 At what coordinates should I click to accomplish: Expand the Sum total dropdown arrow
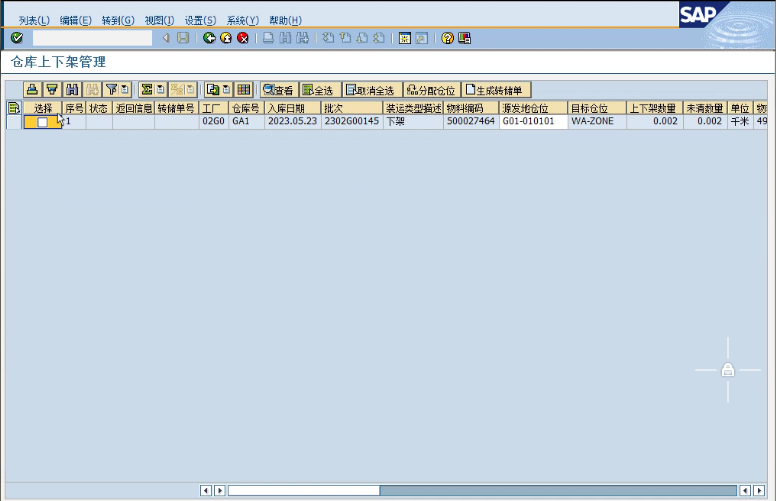tap(160, 90)
